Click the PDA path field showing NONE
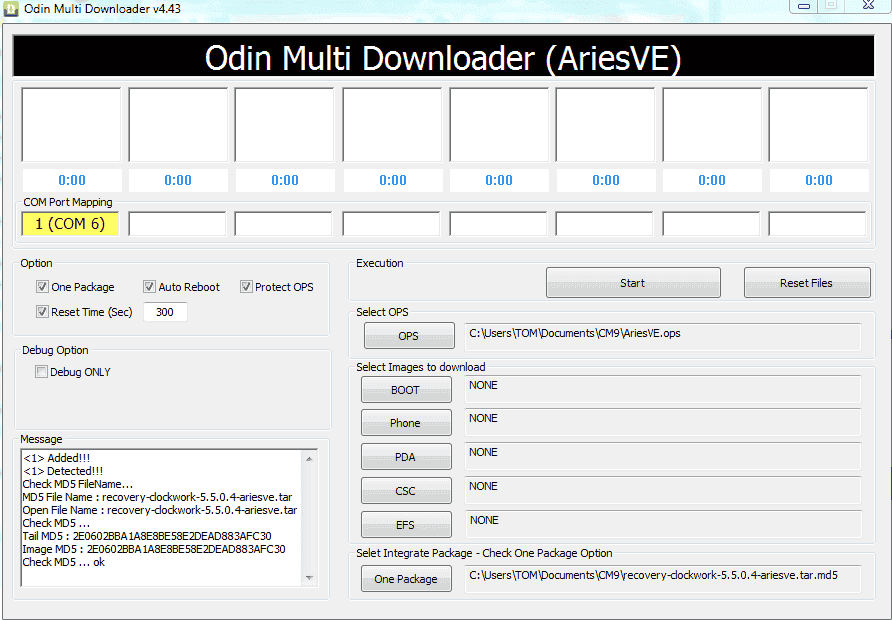 point(663,457)
